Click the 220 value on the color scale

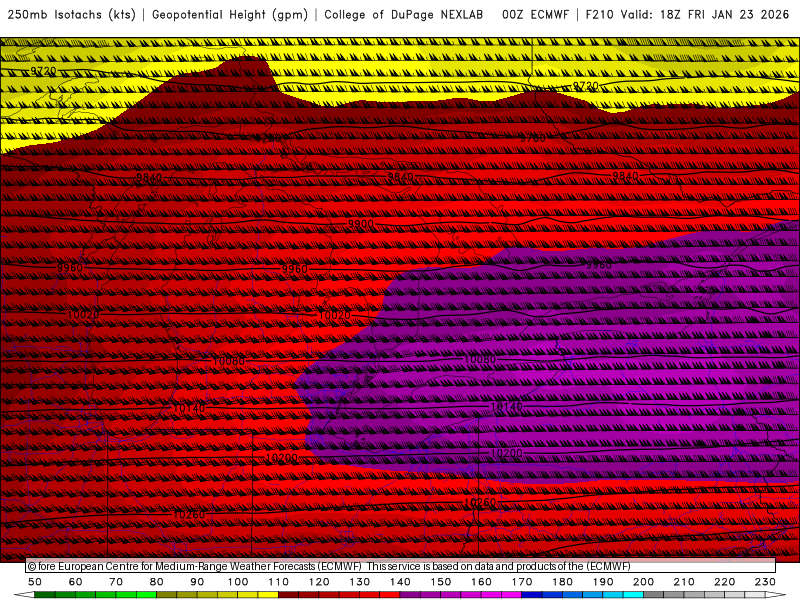tap(724, 582)
